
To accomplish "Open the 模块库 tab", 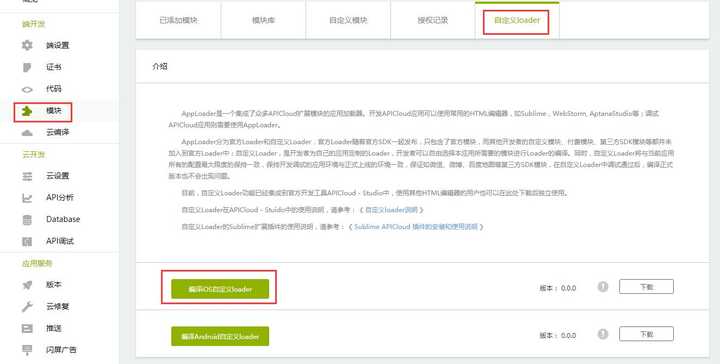I will [x=263, y=21].
